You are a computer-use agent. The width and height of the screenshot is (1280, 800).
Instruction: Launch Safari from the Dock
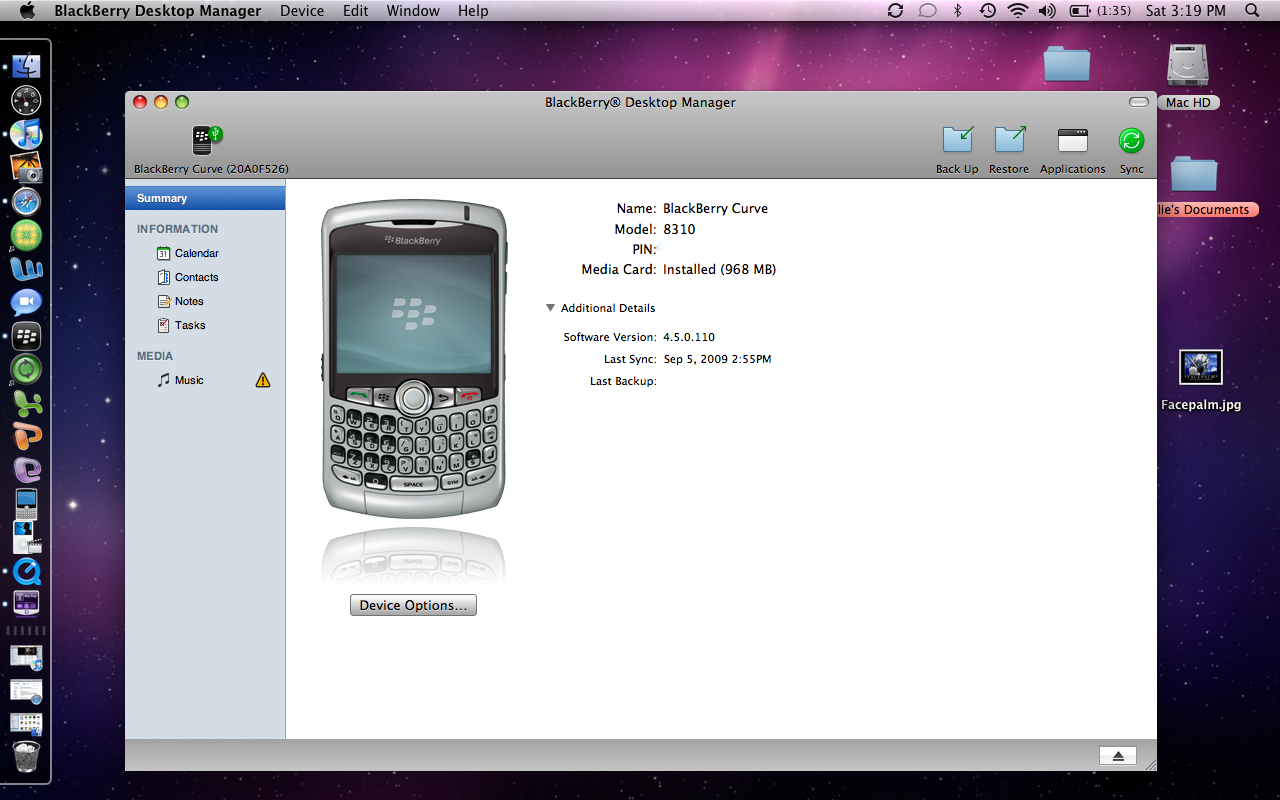(x=26, y=201)
